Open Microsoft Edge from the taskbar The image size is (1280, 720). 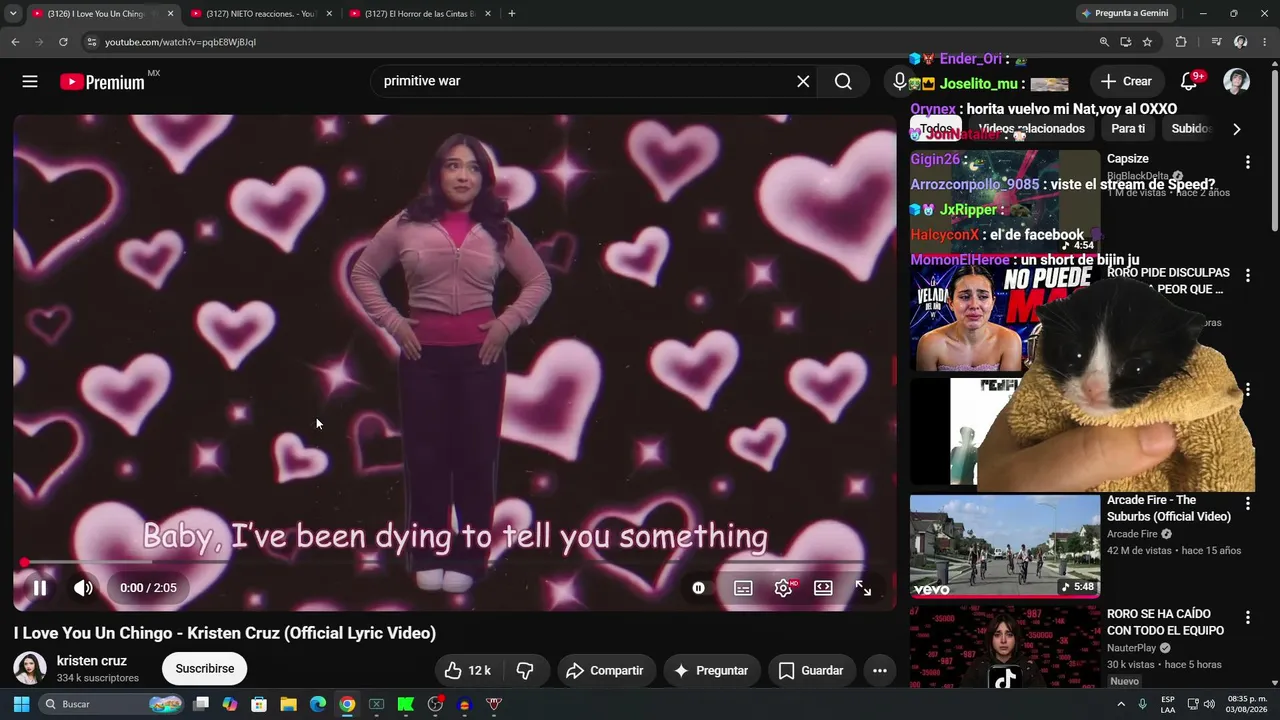tap(318, 704)
